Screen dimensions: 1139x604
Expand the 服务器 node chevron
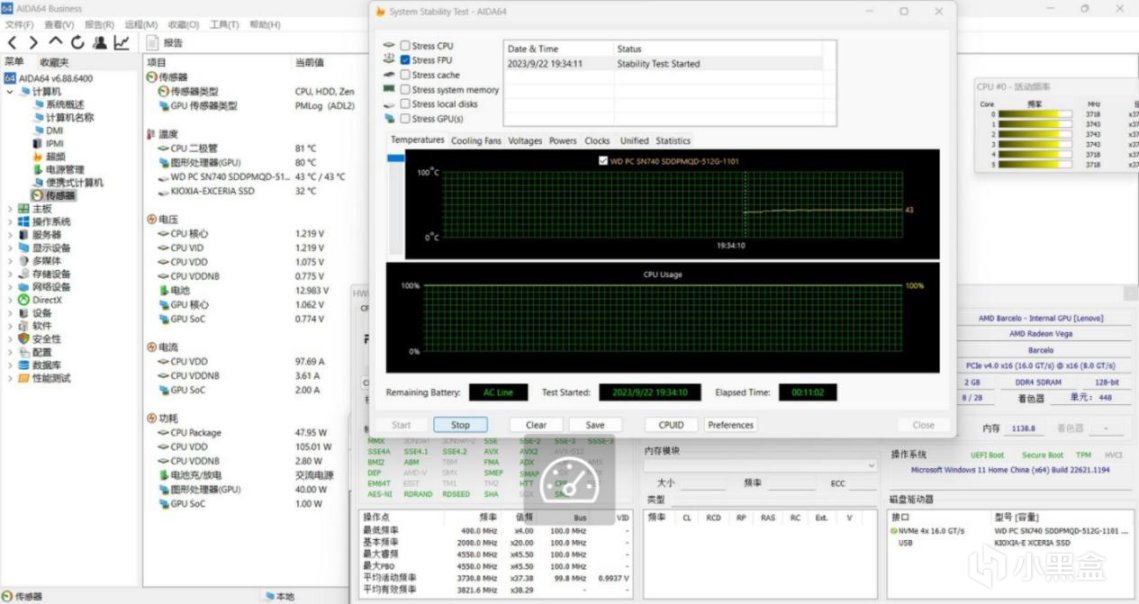coord(9,235)
